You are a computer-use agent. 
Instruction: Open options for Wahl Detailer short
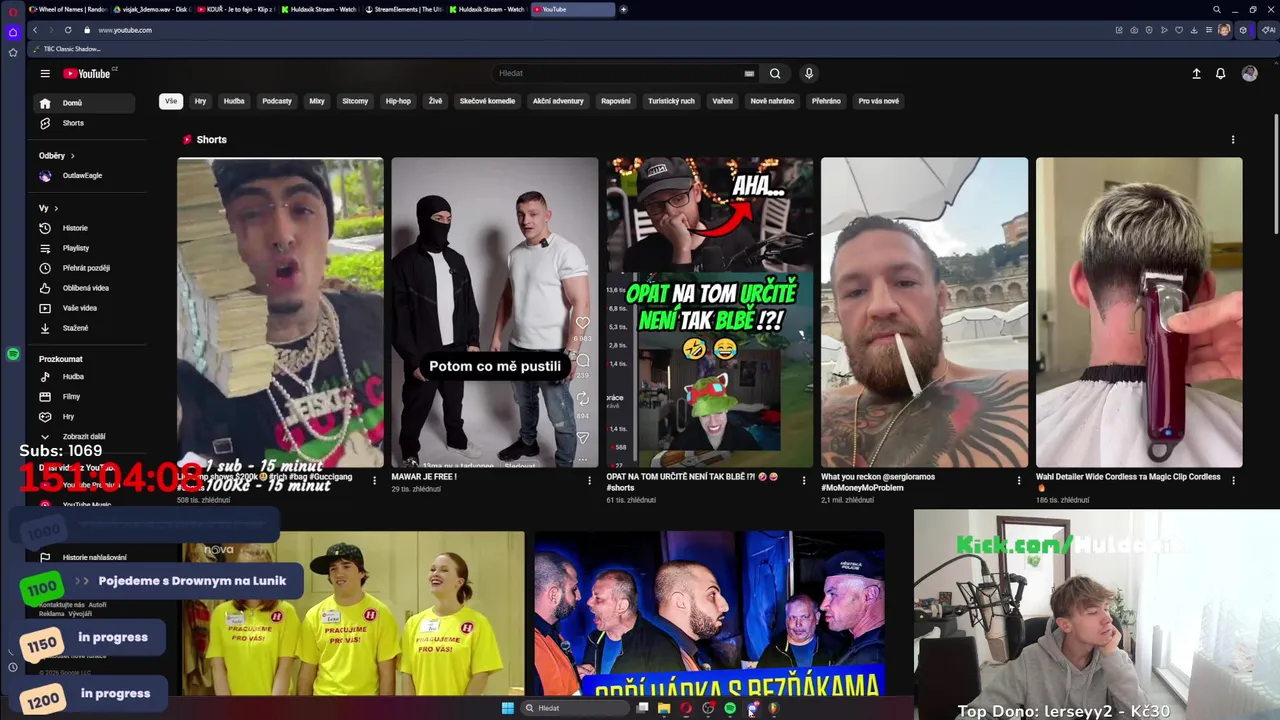tap(1233, 481)
